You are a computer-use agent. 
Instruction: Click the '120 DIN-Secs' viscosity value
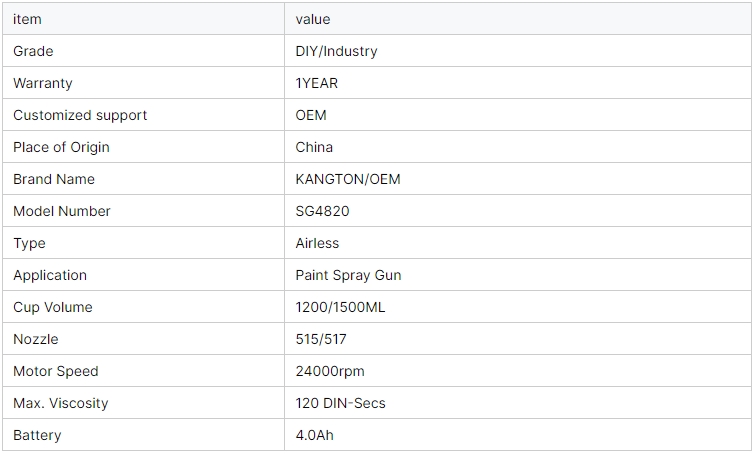tap(340, 403)
